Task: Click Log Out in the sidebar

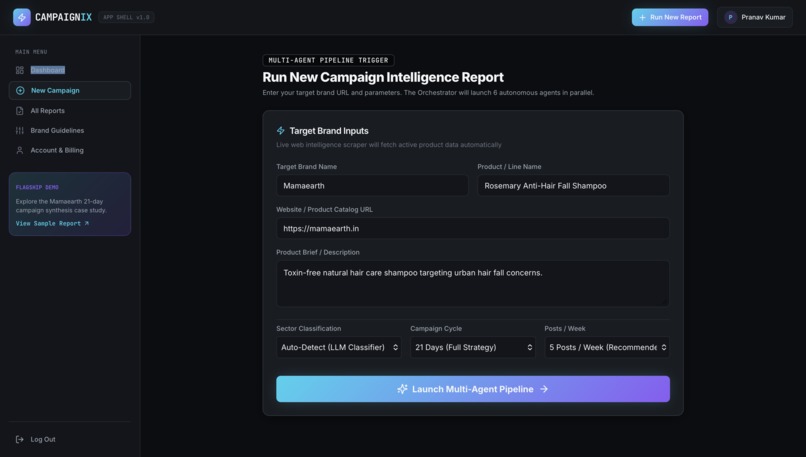Action: pos(69,440)
